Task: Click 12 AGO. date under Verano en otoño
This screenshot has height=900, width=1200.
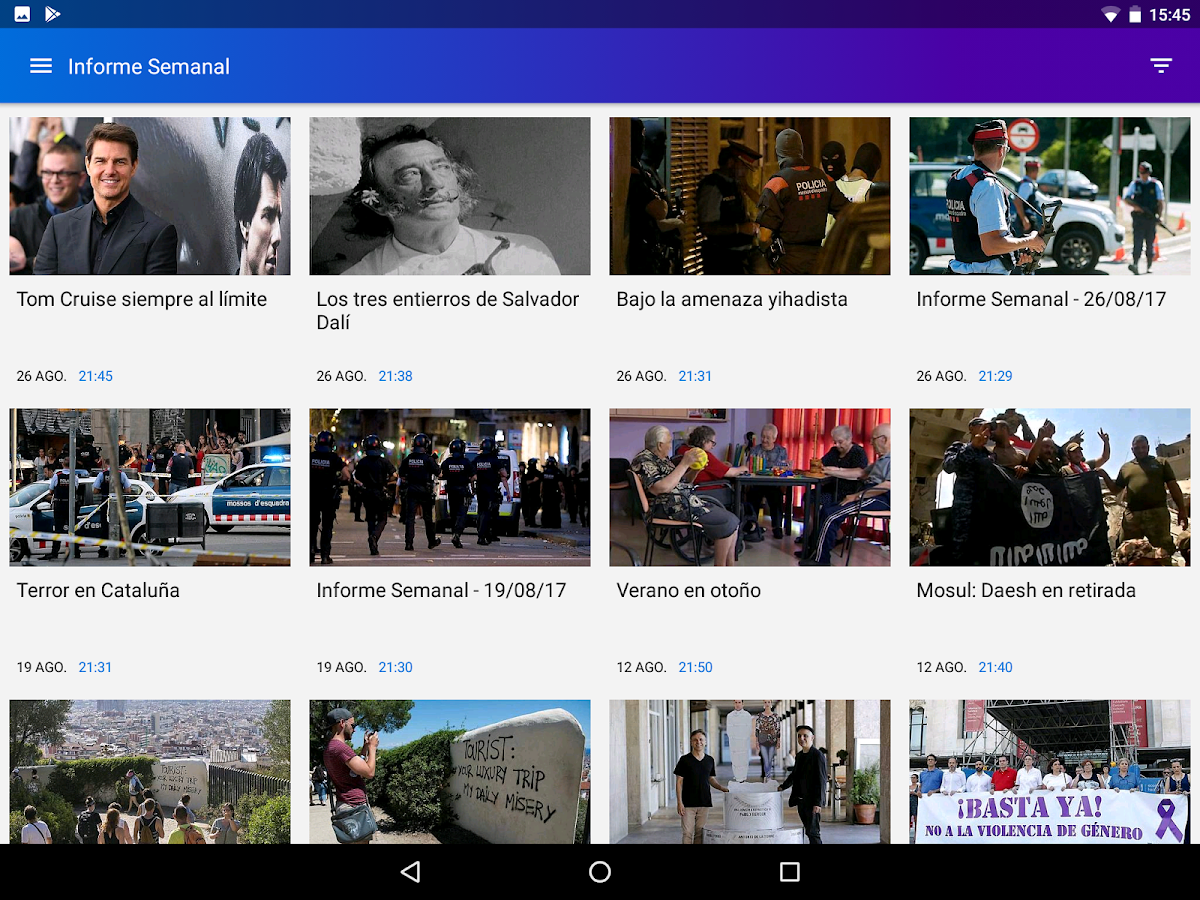Action: 641,667
